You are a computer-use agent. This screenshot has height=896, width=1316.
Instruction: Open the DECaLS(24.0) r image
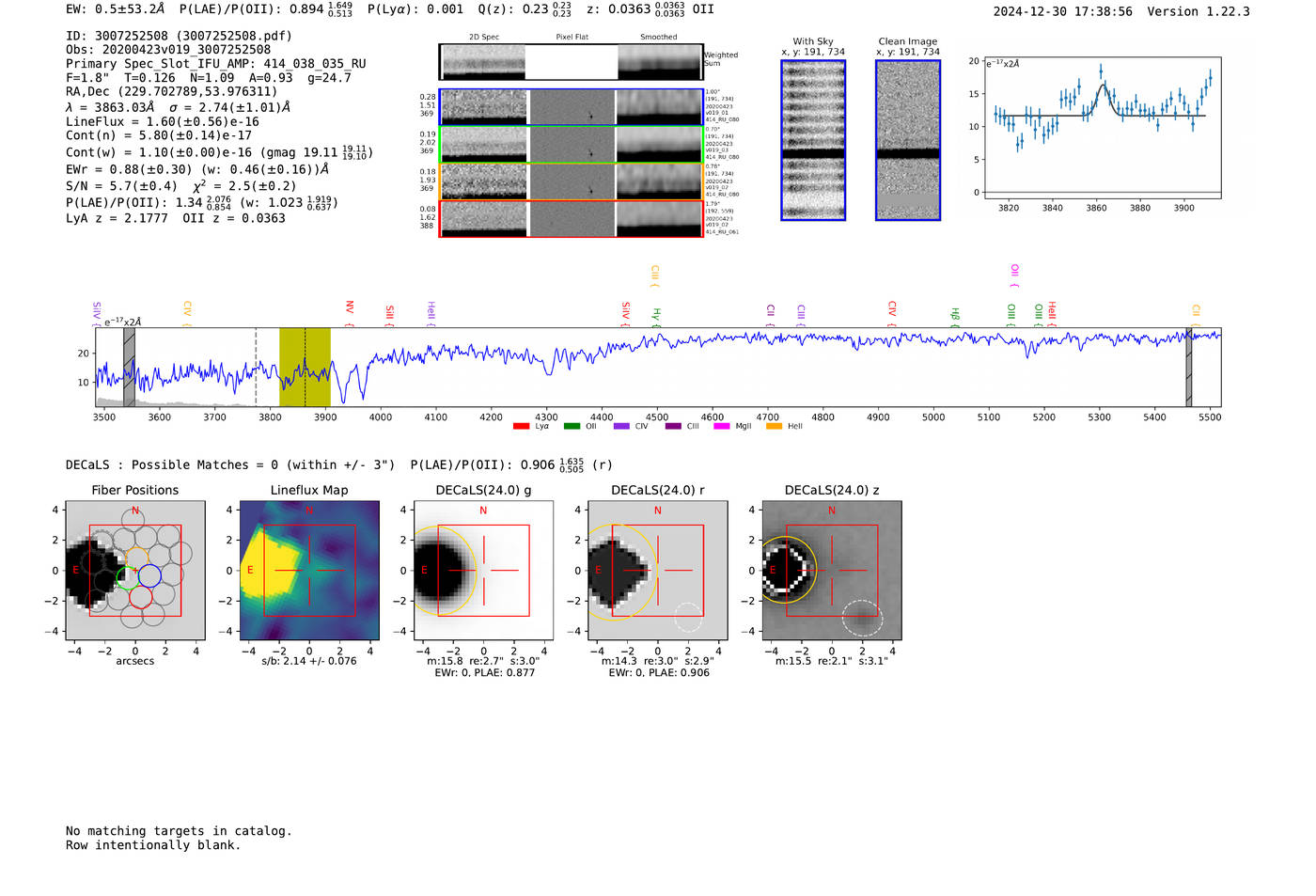tap(658, 570)
